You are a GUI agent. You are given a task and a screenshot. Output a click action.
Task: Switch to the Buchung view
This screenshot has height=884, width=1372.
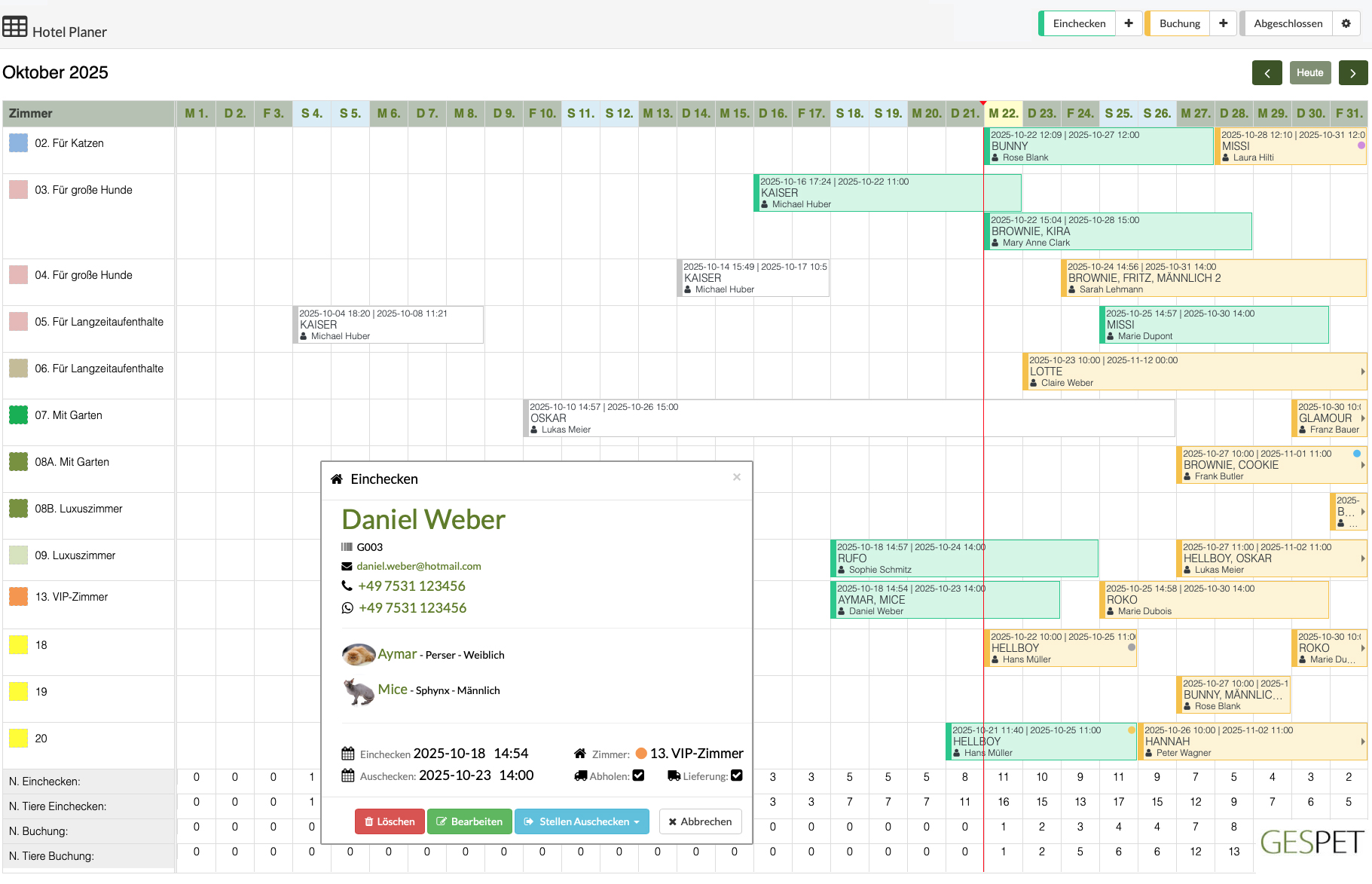pos(1178,23)
